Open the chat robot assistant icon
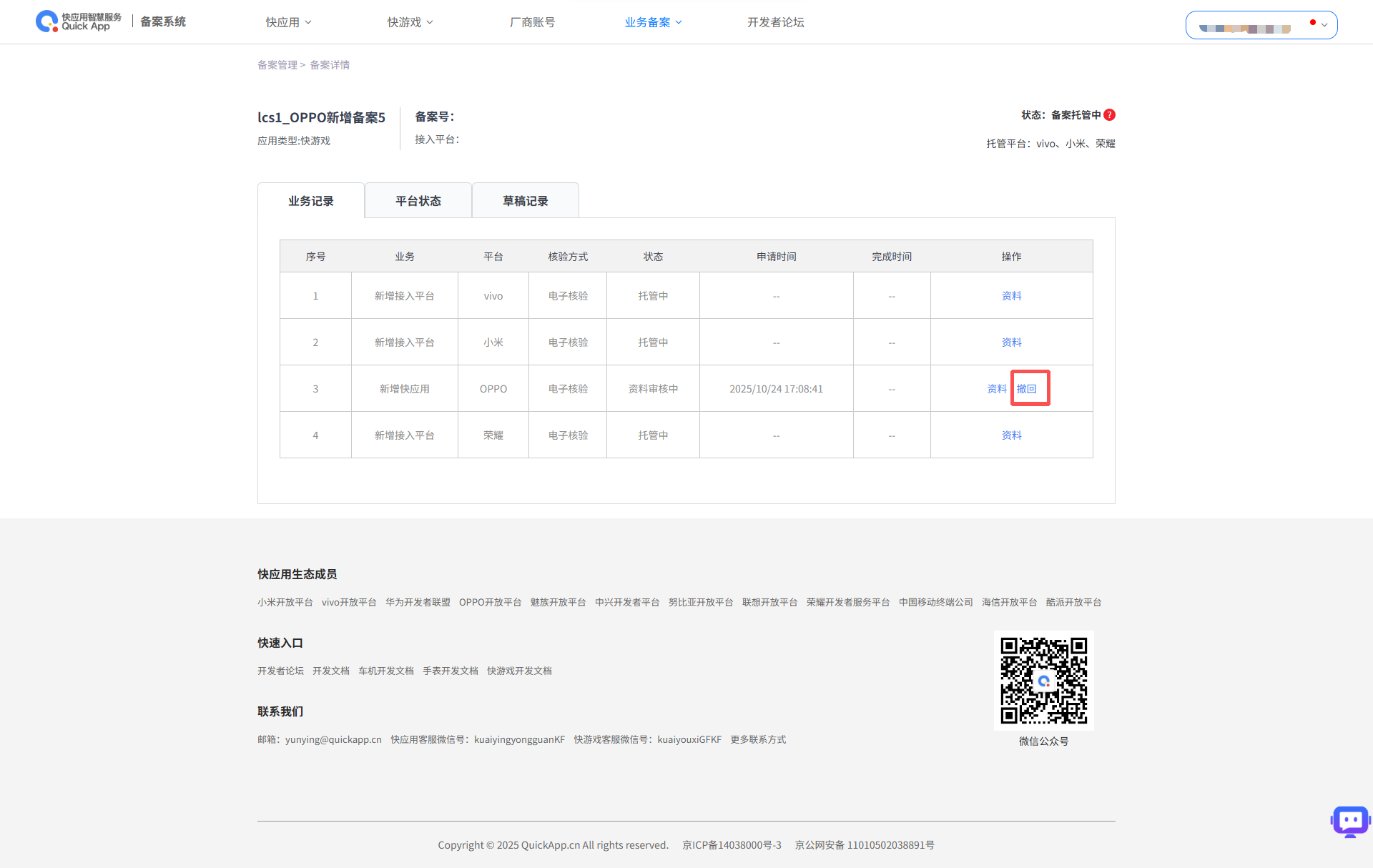 (x=1349, y=822)
